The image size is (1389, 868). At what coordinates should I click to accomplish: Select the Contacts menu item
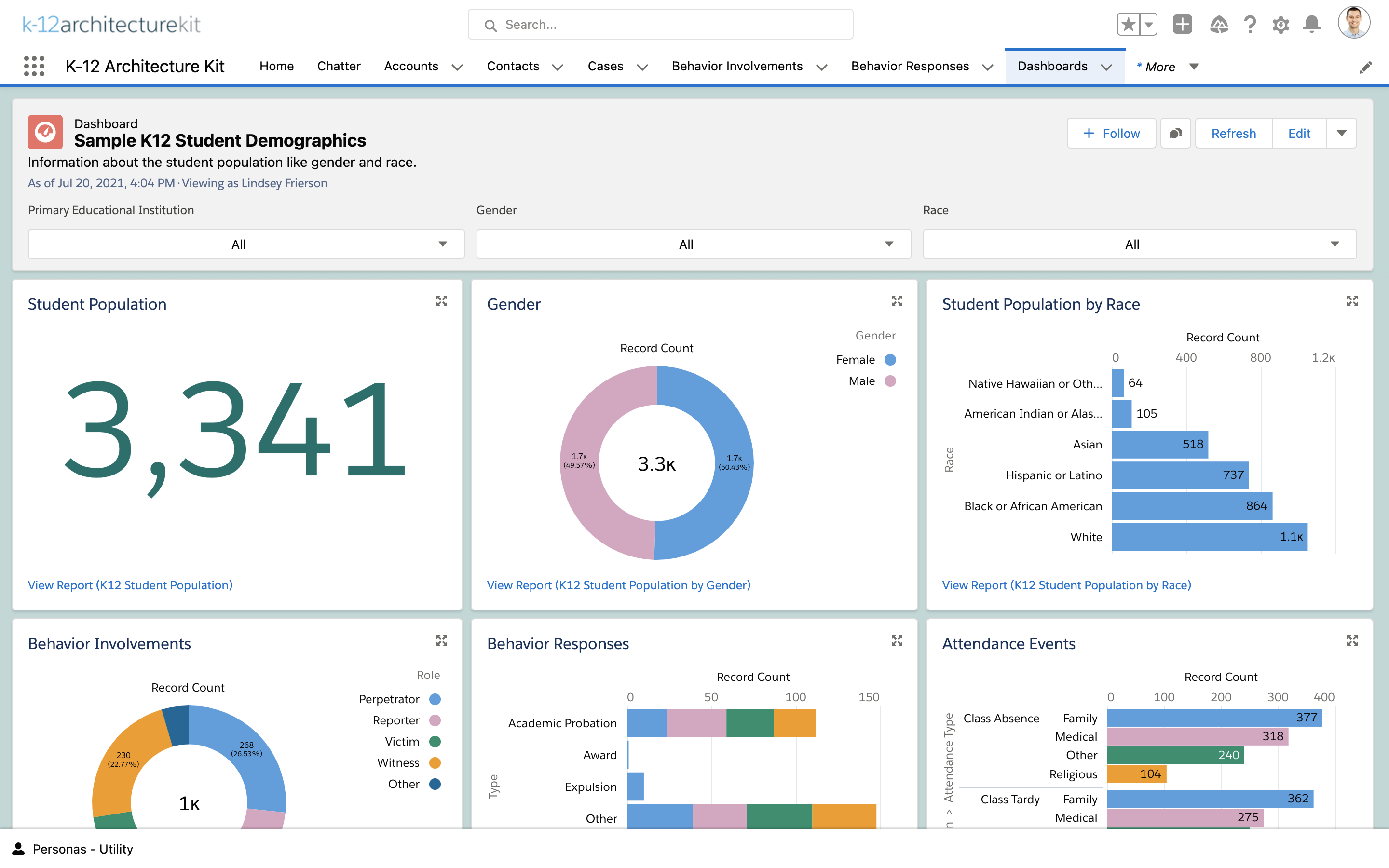(513, 66)
